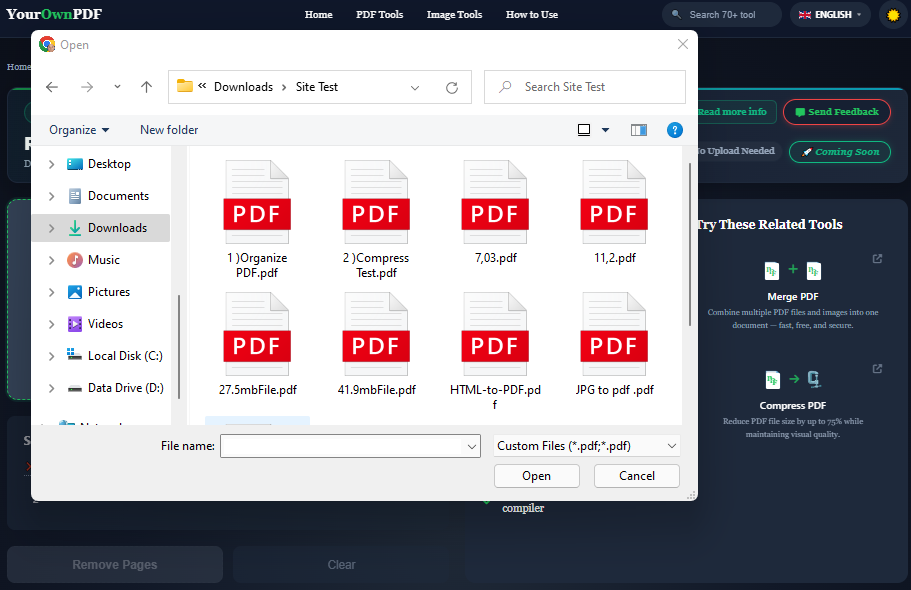Viewport: 911px width, 590px height.
Task: Open the Help question mark
Action: [675, 130]
